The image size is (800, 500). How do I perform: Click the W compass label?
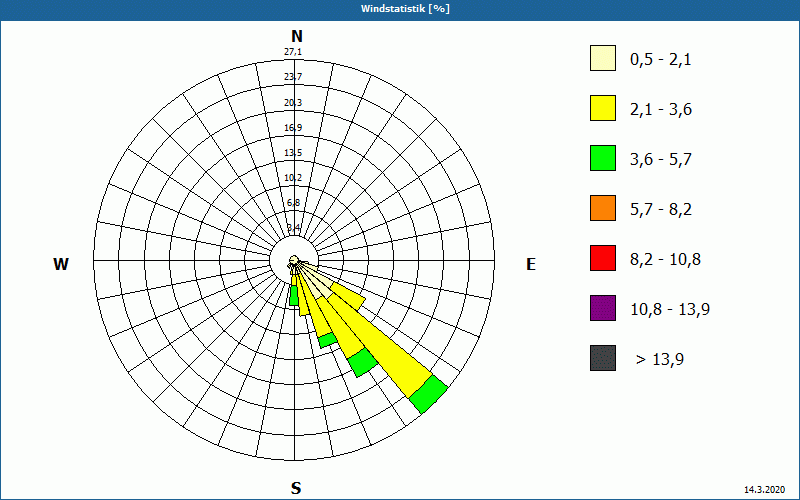(x=61, y=264)
